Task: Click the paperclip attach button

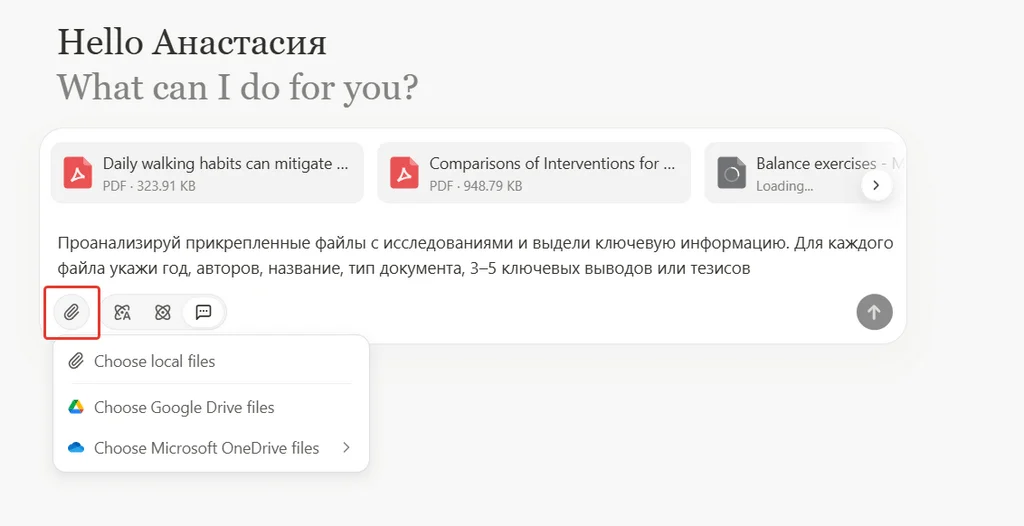Action: pyautogui.click(x=71, y=312)
